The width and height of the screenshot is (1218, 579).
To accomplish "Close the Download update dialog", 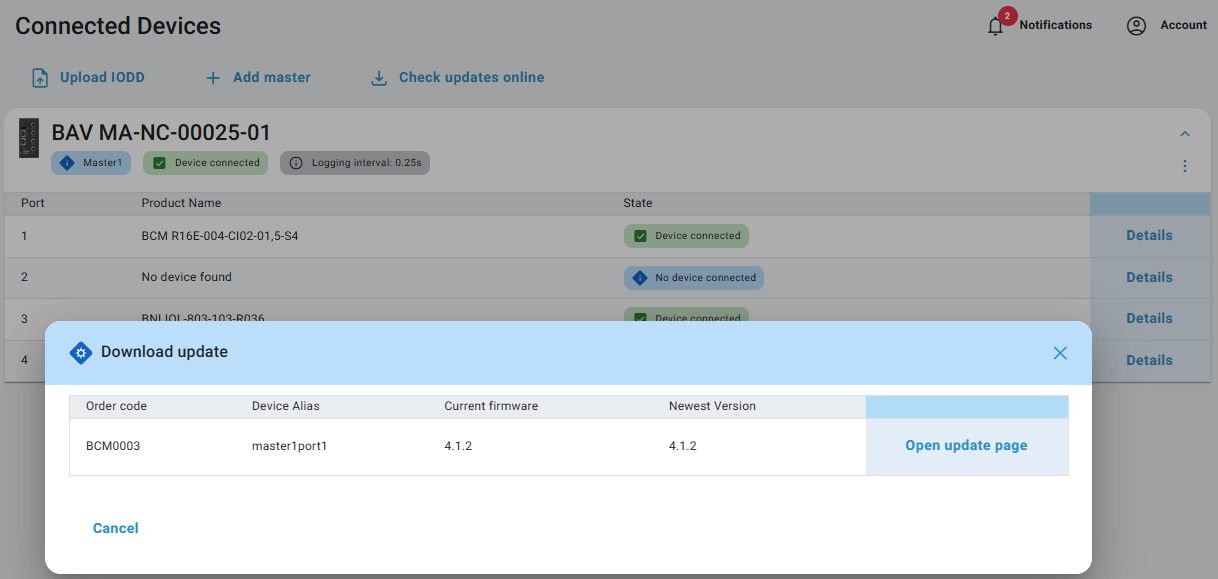I will click(1060, 353).
